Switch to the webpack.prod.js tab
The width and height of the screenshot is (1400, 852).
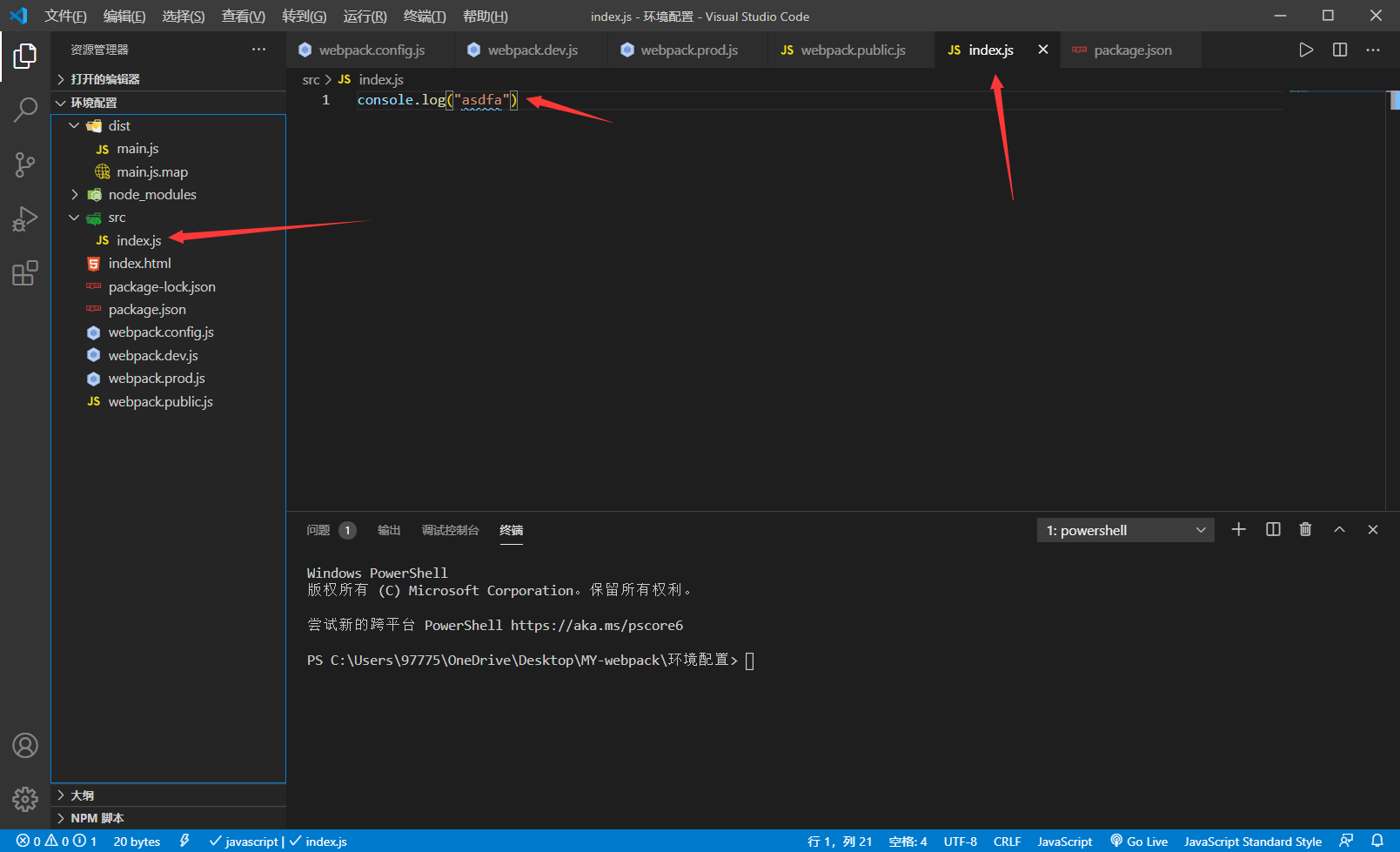688,50
